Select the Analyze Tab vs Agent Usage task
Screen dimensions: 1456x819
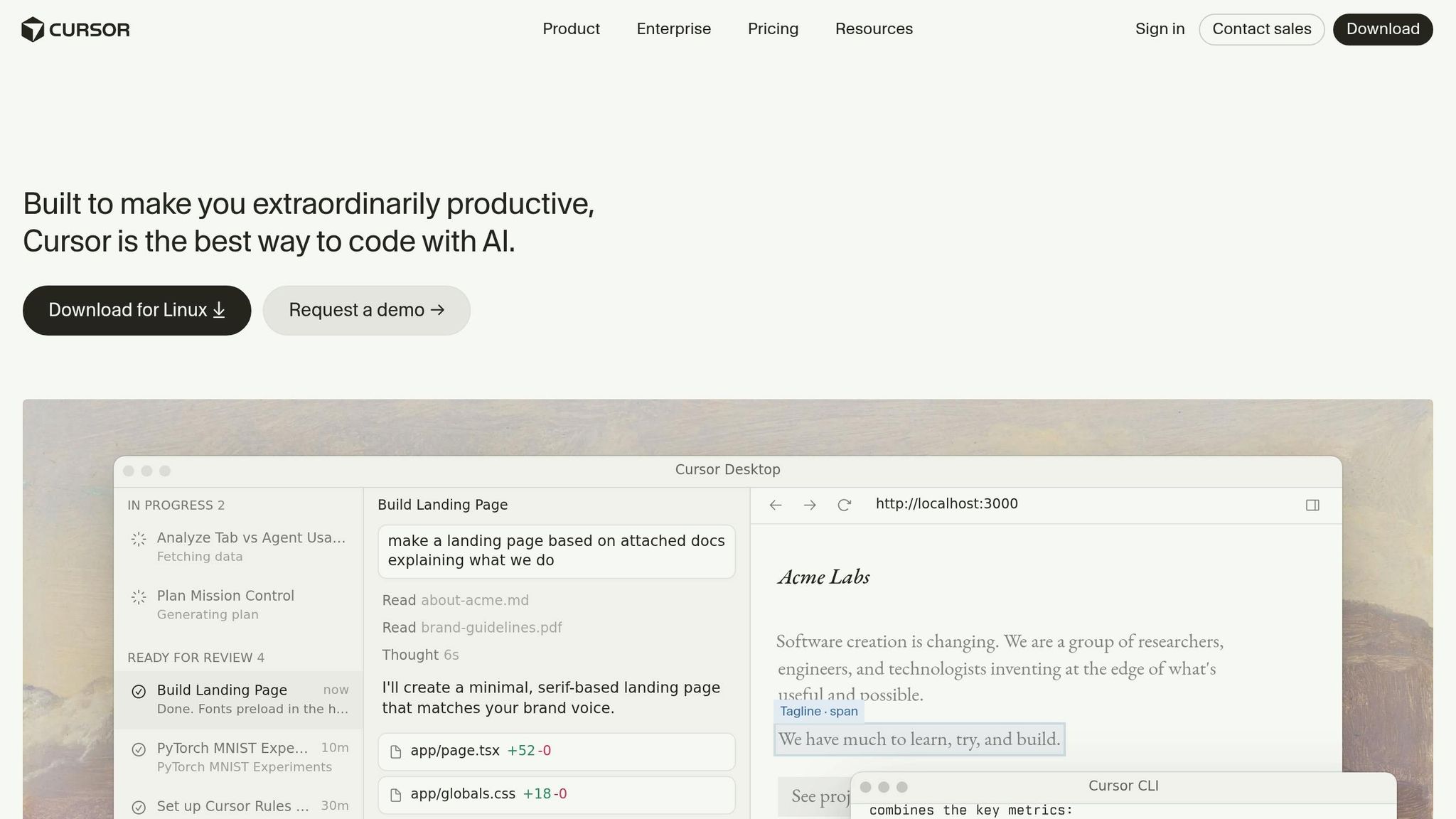(239, 547)
